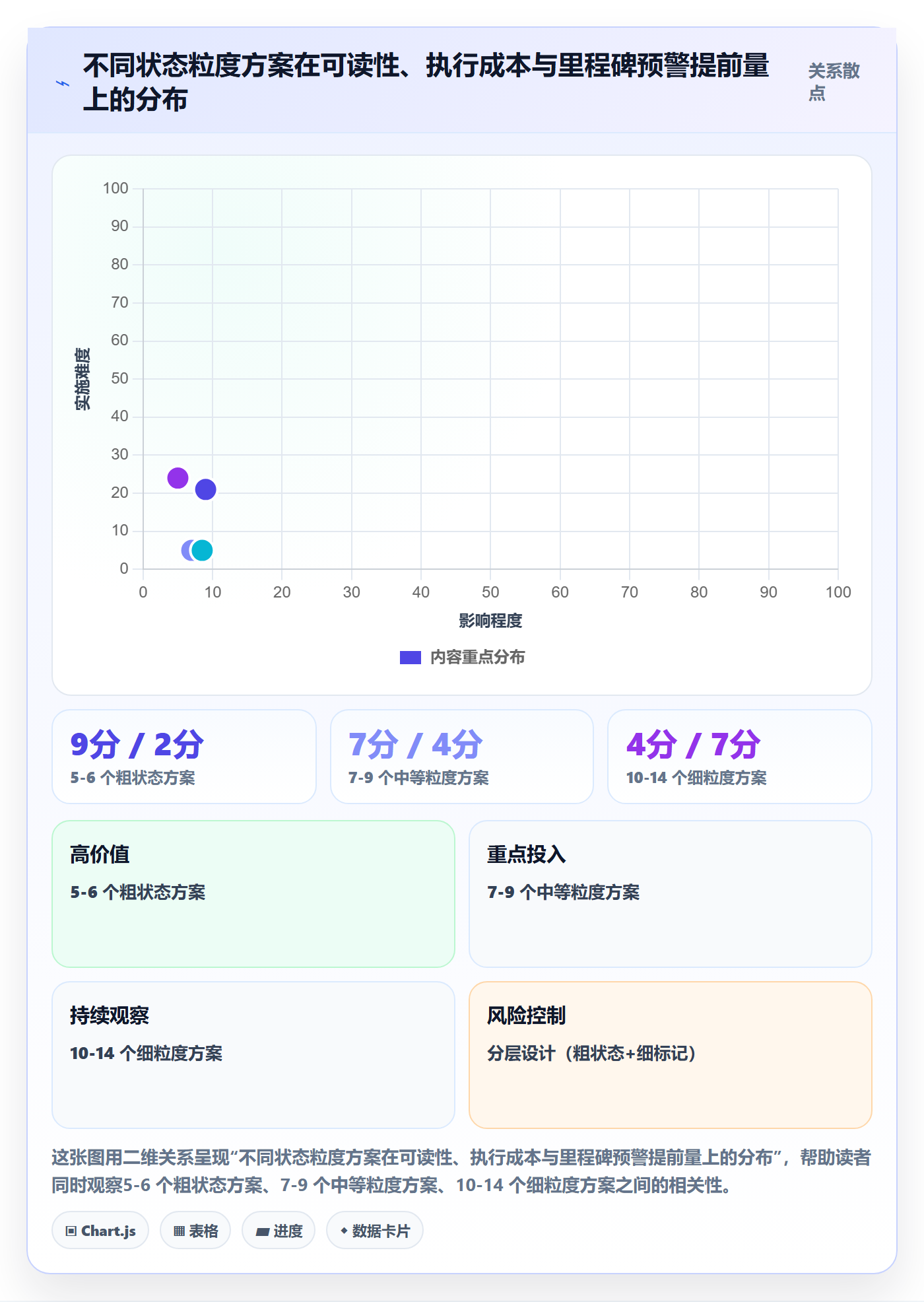Click the 持续观察 quadrant heading
The height and width of the screenshot is (1302, 924).
pos(110,1015)
